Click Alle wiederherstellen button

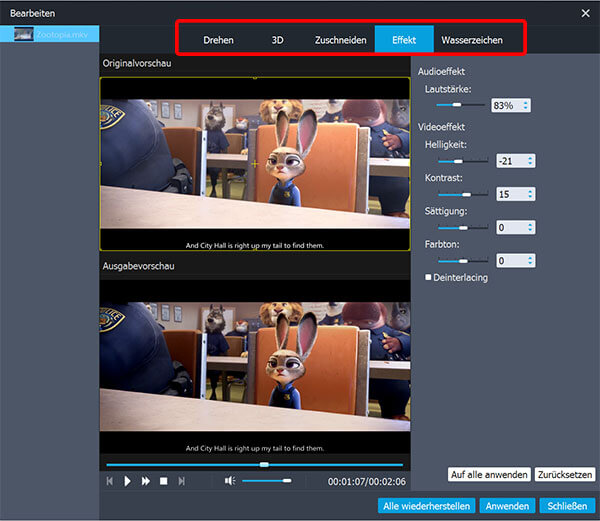pos(426,506)
